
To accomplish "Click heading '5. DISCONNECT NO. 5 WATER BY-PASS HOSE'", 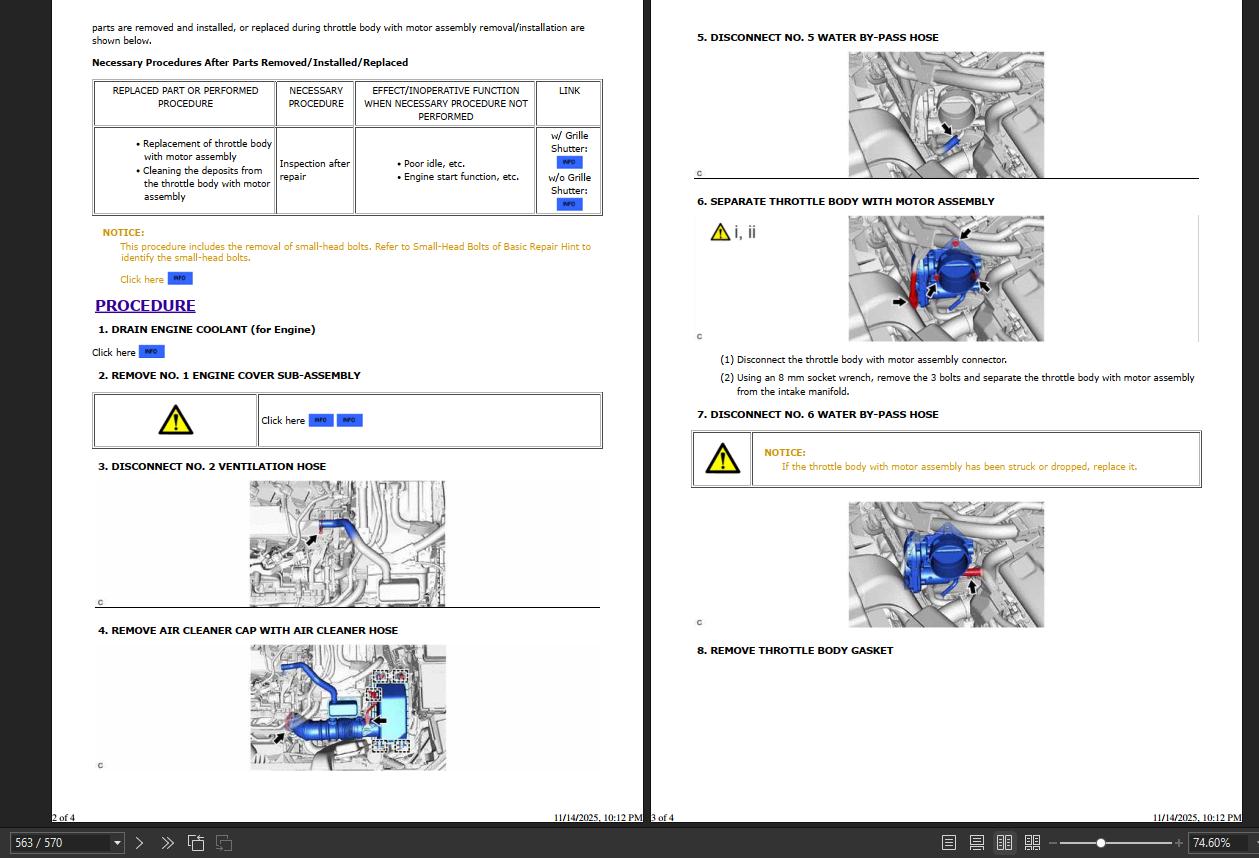I will click(818, 37).
